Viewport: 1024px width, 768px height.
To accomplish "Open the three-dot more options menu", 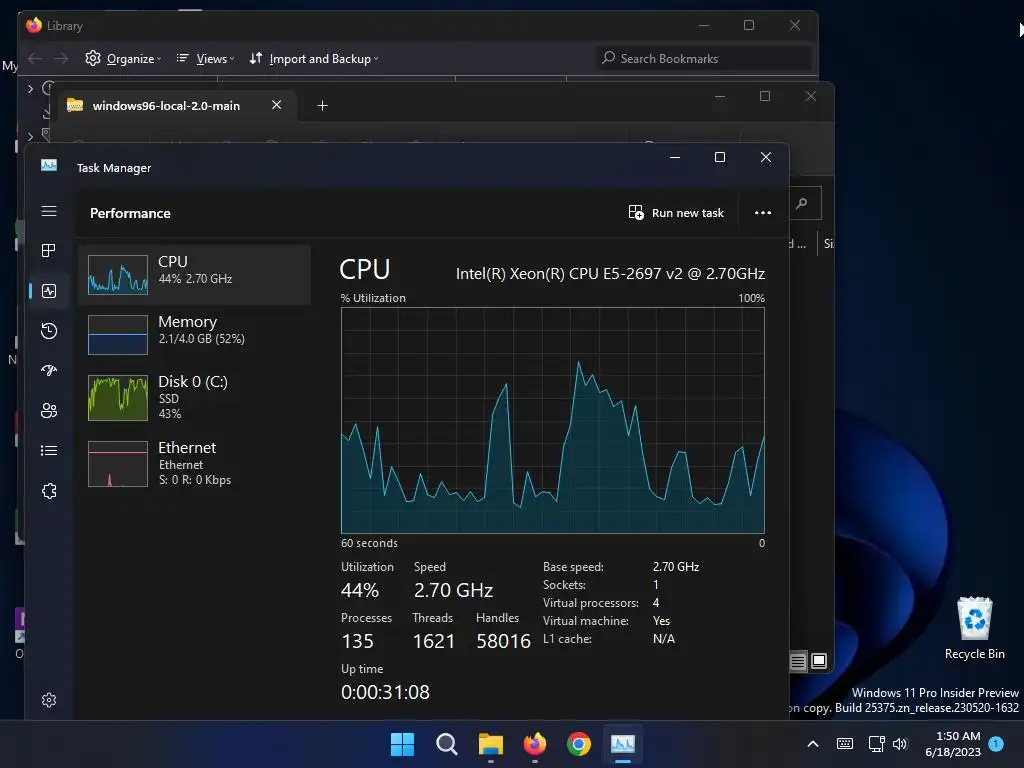I will click(x=763, y=213).
